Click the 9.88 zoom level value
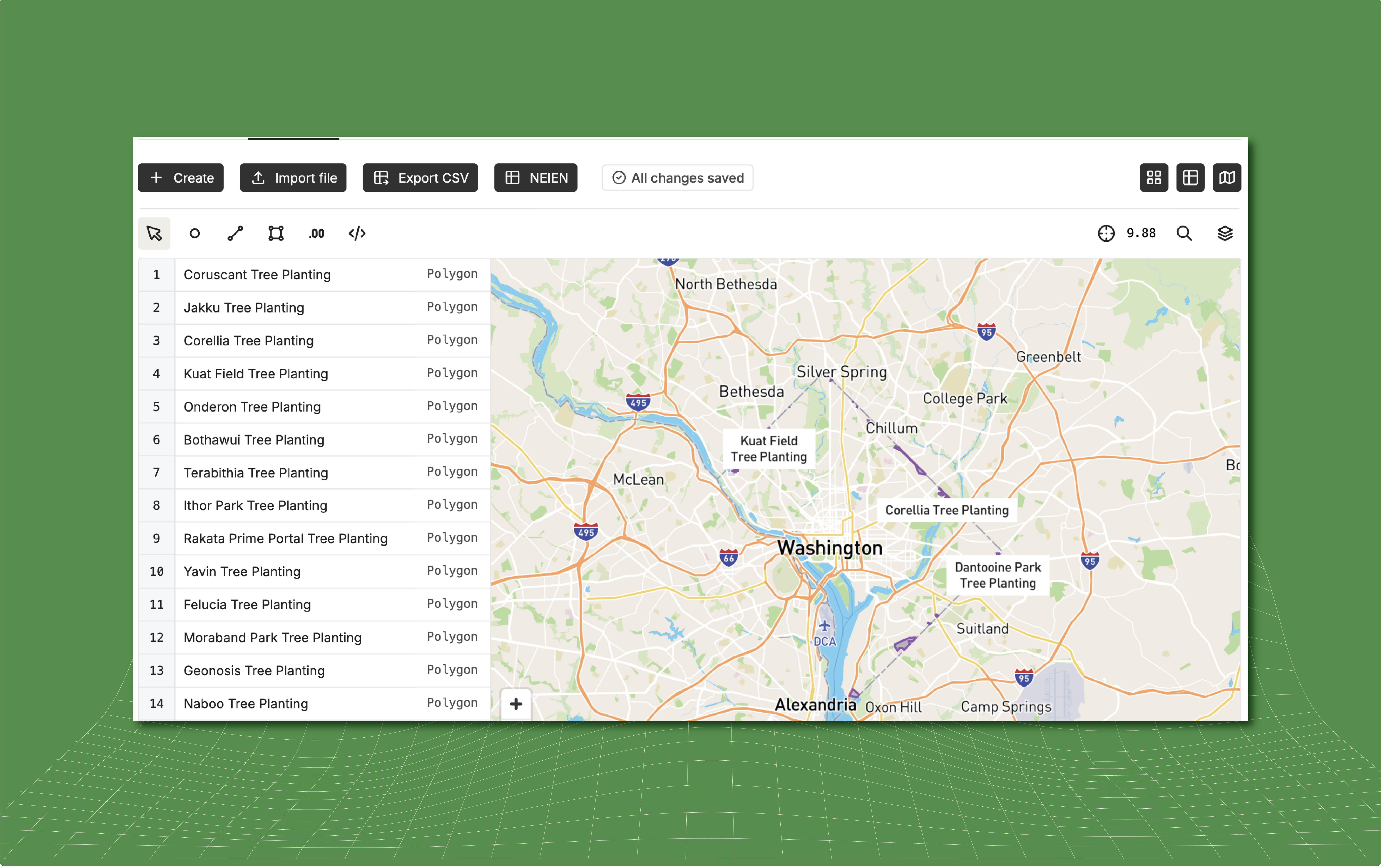Screen dimensions: 1381x868 pyautogui.click(x=1141, y=233)
